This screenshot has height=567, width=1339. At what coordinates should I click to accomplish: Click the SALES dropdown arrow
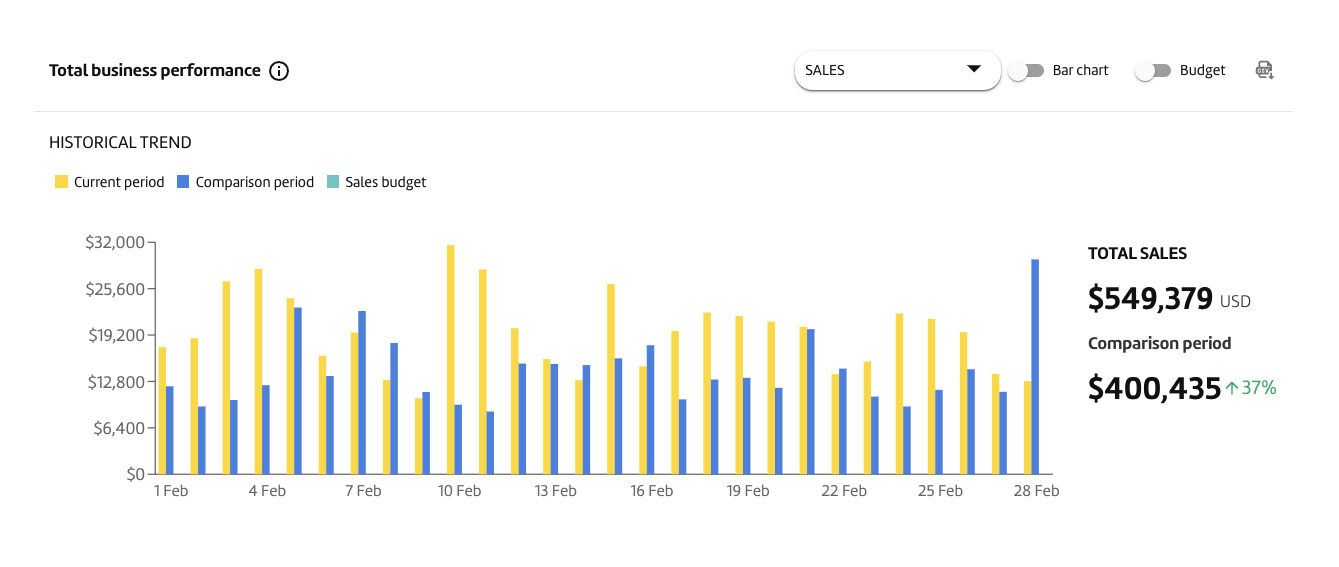pyautogui.click(x=973, y=69)
